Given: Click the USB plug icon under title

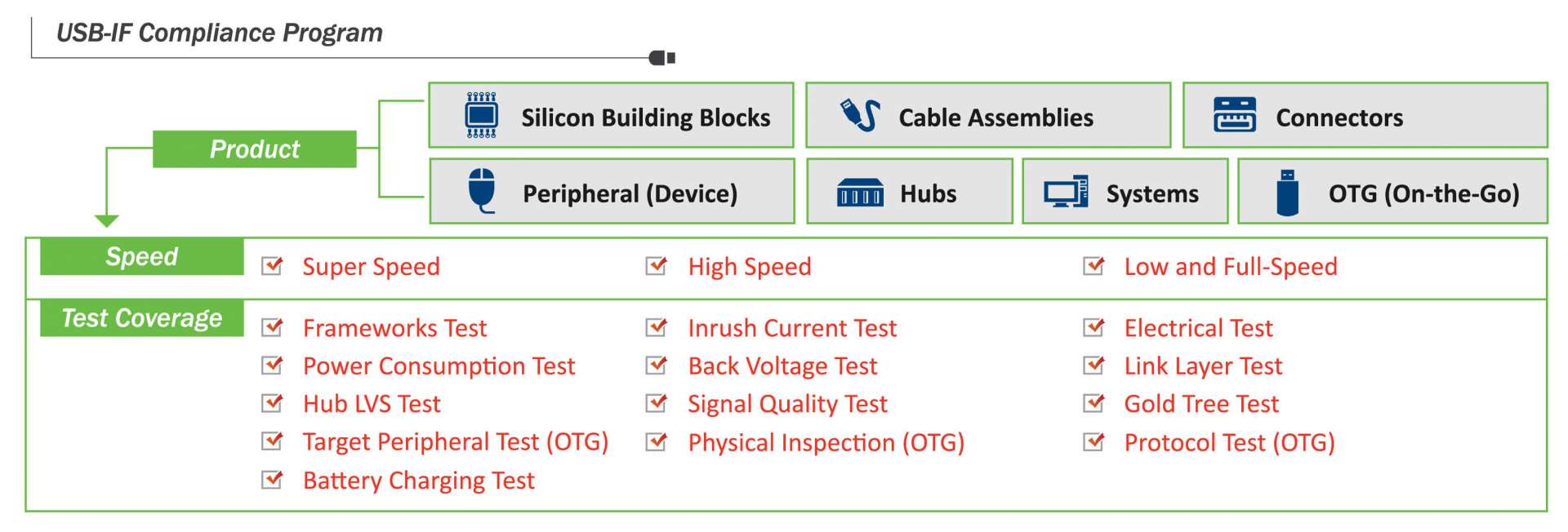Looking at the screenshot, I should click(661, 58).
